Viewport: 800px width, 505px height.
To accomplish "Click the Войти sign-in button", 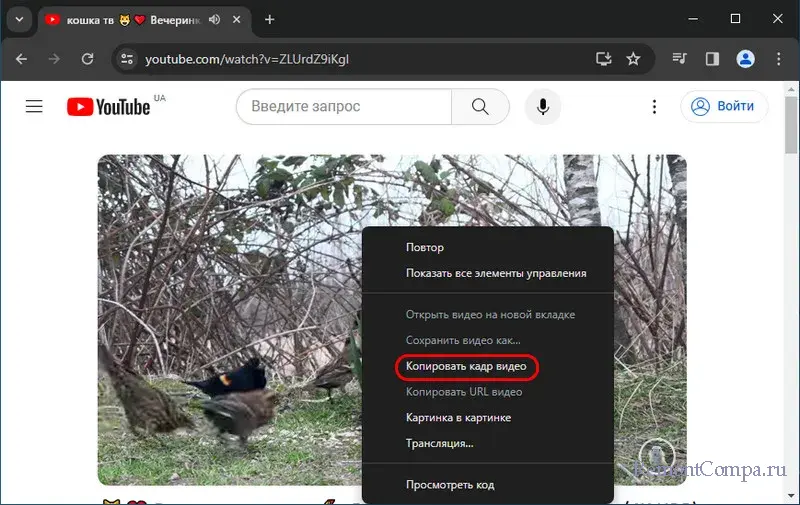I will (724, 106).
